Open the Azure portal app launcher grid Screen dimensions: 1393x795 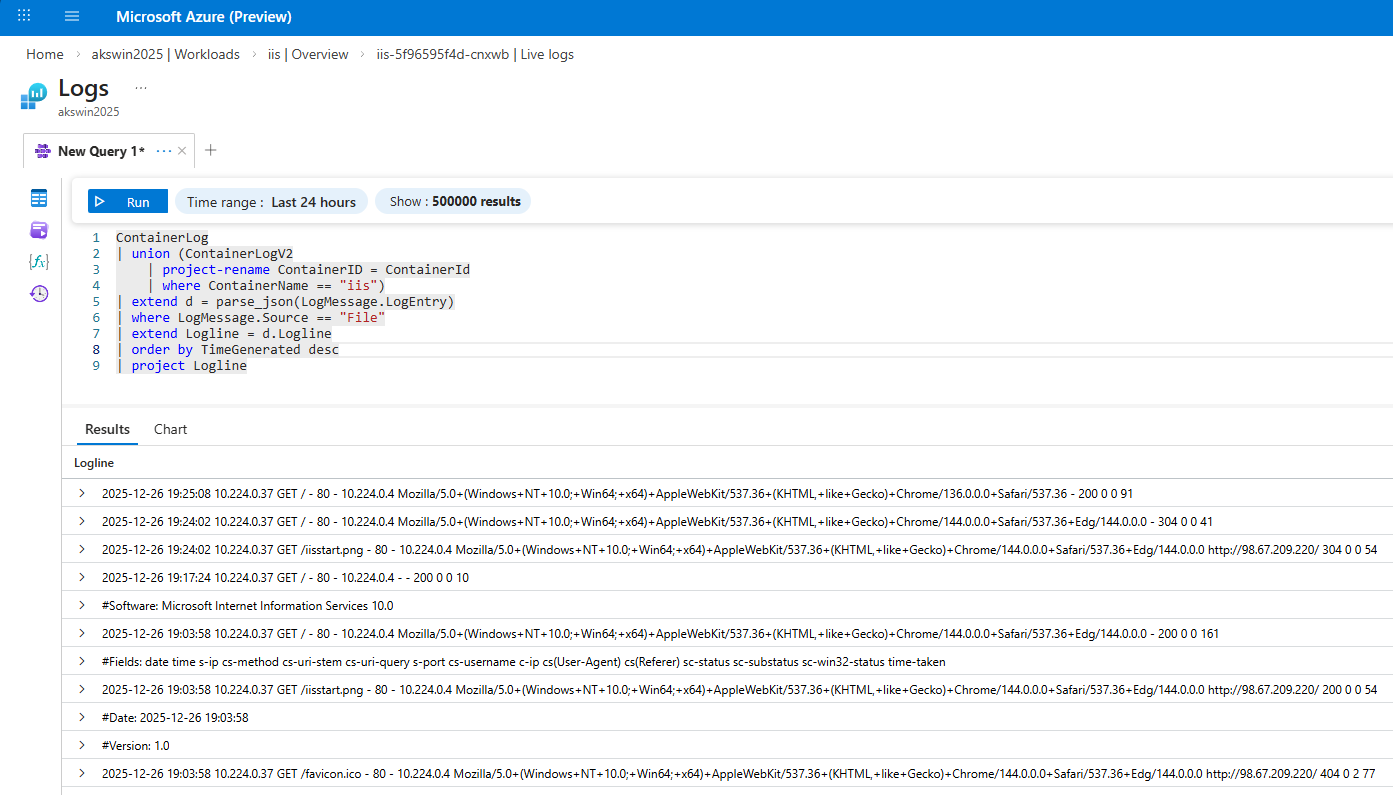pos(22,16)
